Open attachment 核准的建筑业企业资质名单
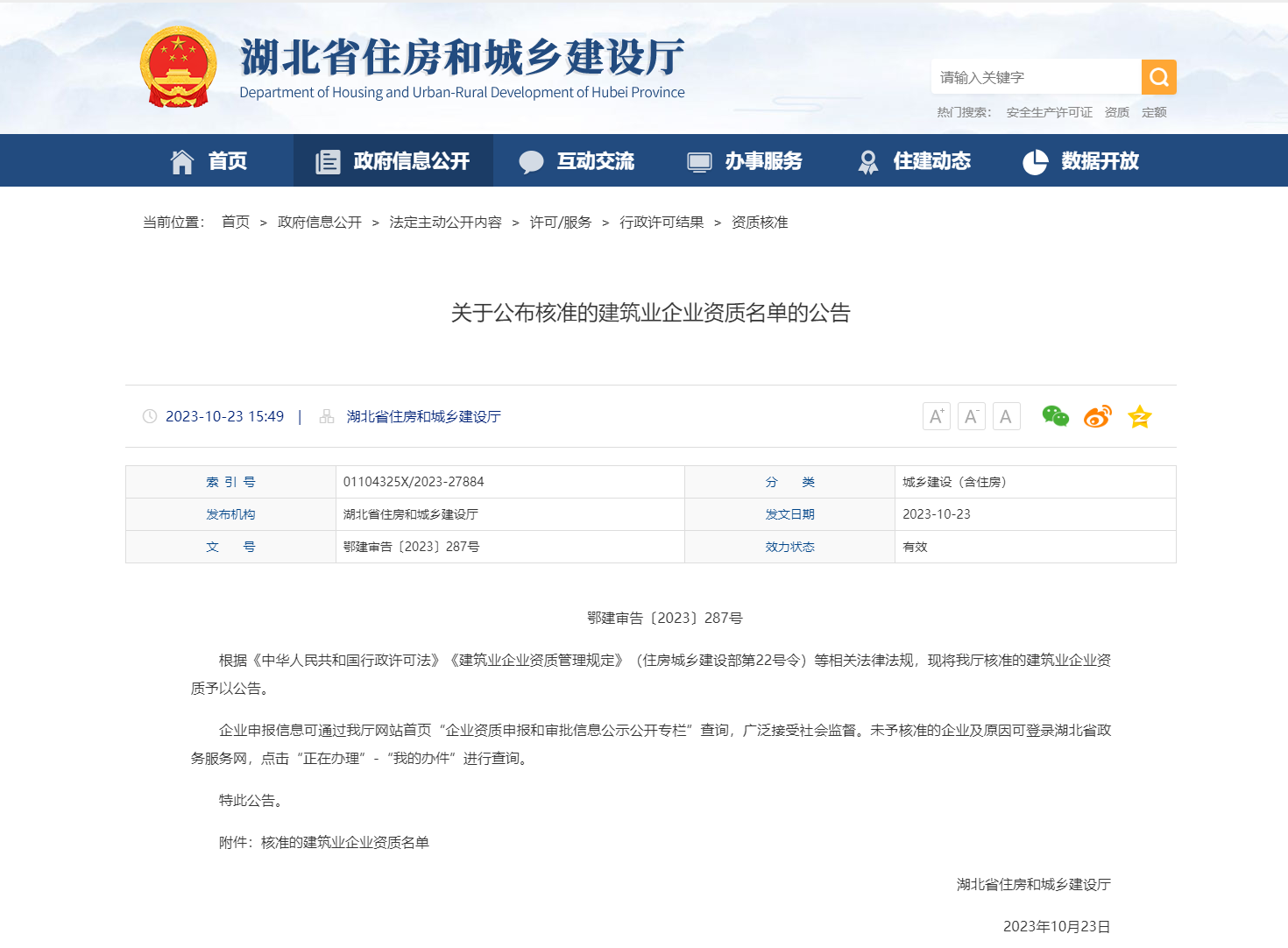This screenshot has width=1288, height=948. [x=345, y=842]
